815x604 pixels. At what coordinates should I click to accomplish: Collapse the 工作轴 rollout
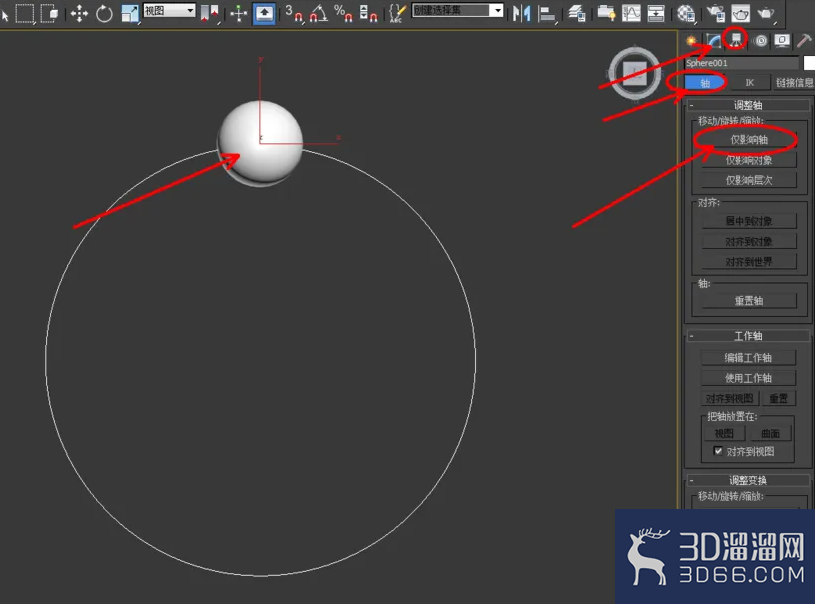click(x=748, y=336)
